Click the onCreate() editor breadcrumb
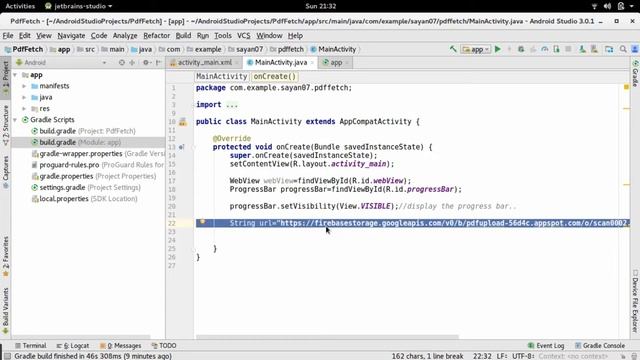640x360 pixels. (275, 76)
